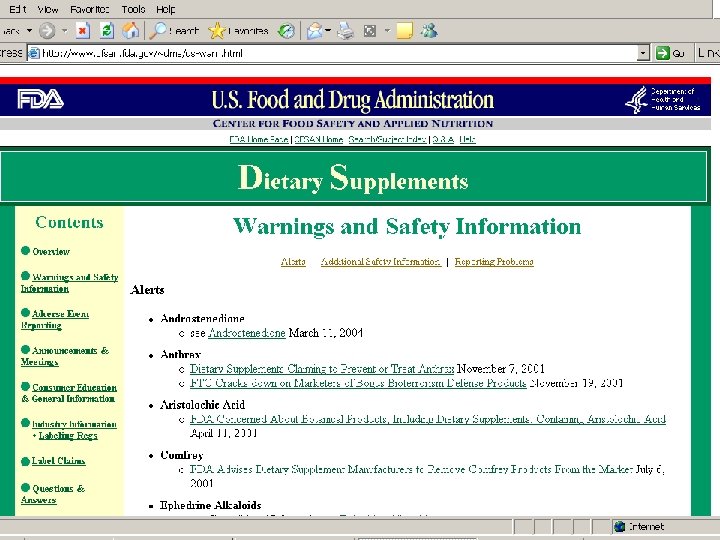This screenshot has height=540, width=720.
Task: Click the FDA Home Page link
Action: [259, 139]
